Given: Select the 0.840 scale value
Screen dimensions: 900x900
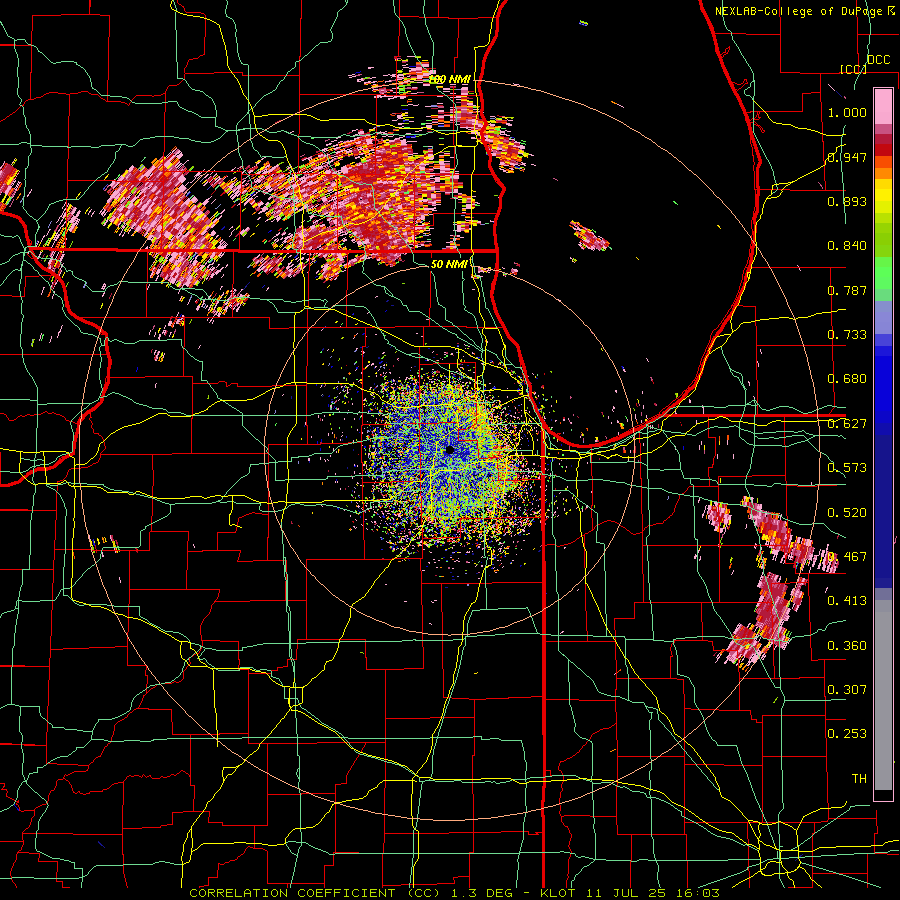Looking at the screenshot, I should [x=847, y=246].
